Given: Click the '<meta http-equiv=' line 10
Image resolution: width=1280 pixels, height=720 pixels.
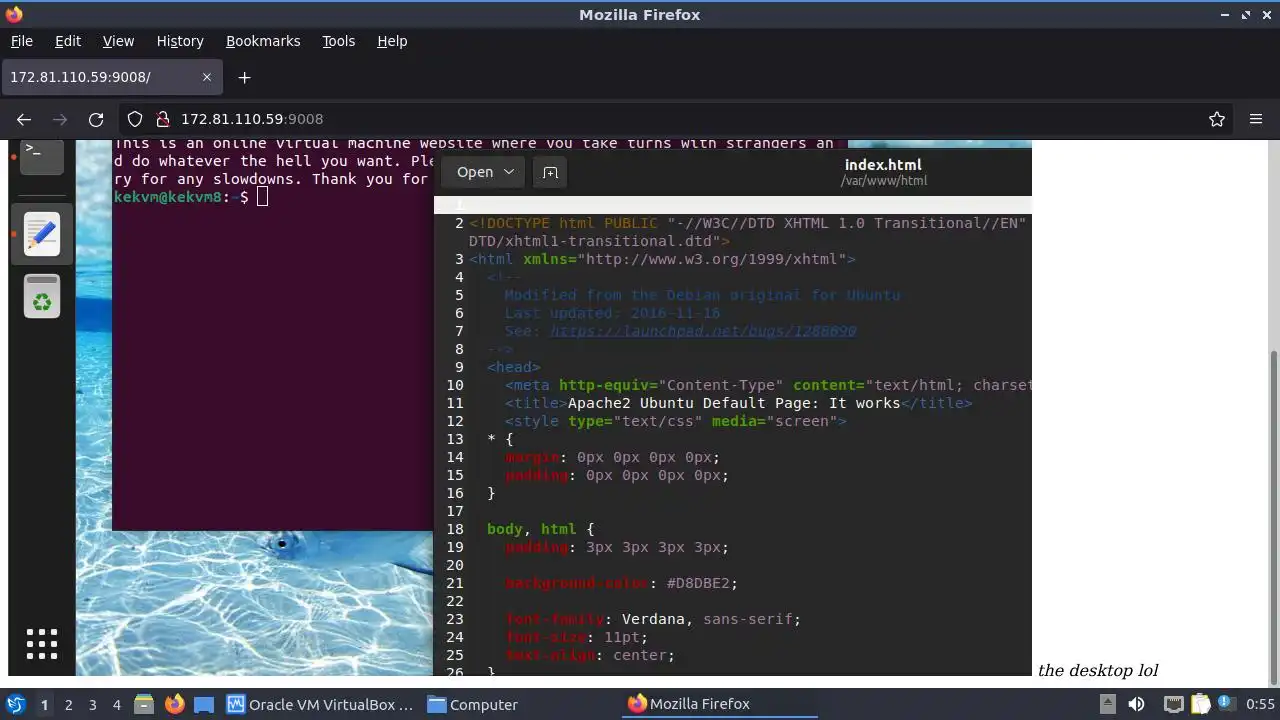Looking at the screenshot, I should tap(768, 385).
